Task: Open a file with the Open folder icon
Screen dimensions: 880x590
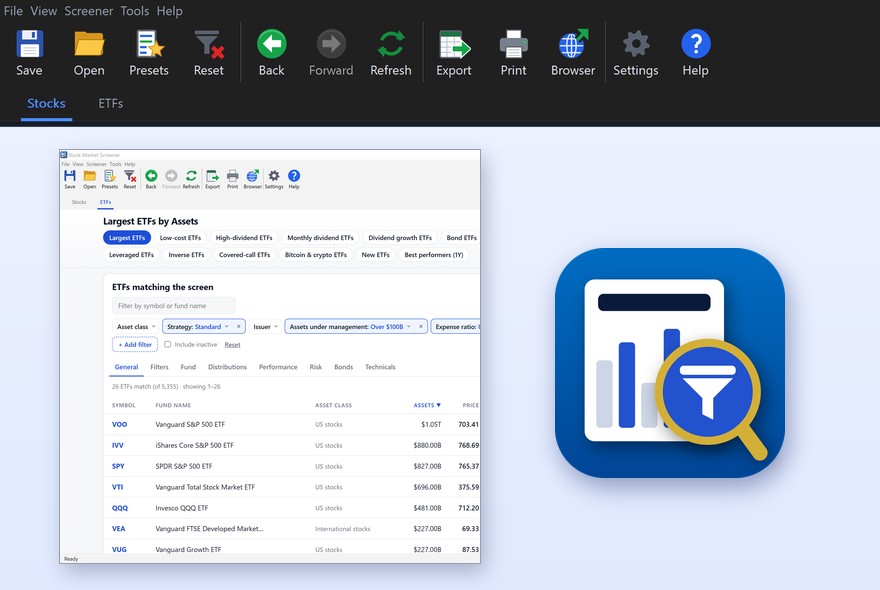Action: tap(89, 44)
